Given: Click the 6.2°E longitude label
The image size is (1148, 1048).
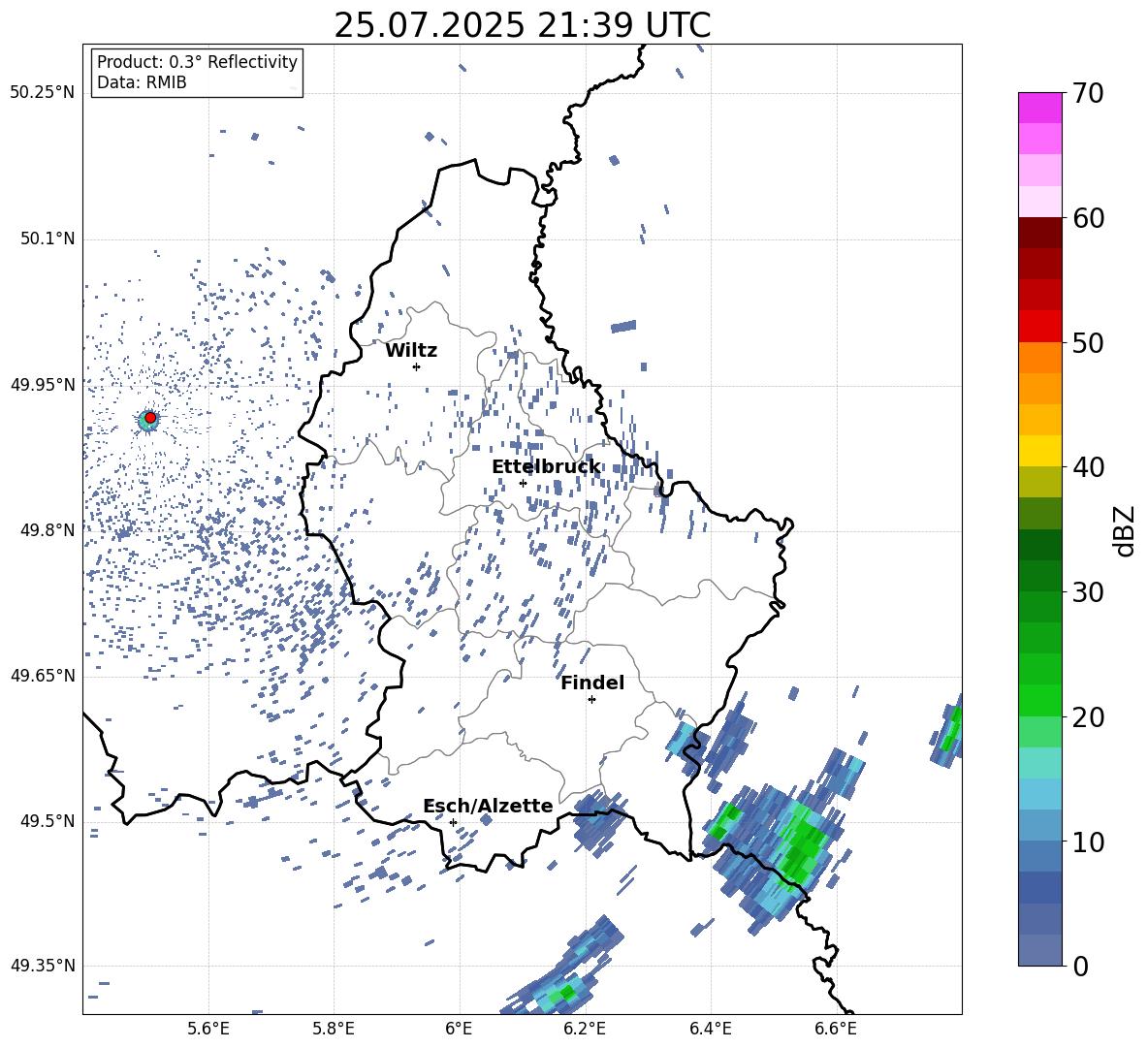Looking at the screenshot, I should pyautogui.click(x=585, y=1029).
